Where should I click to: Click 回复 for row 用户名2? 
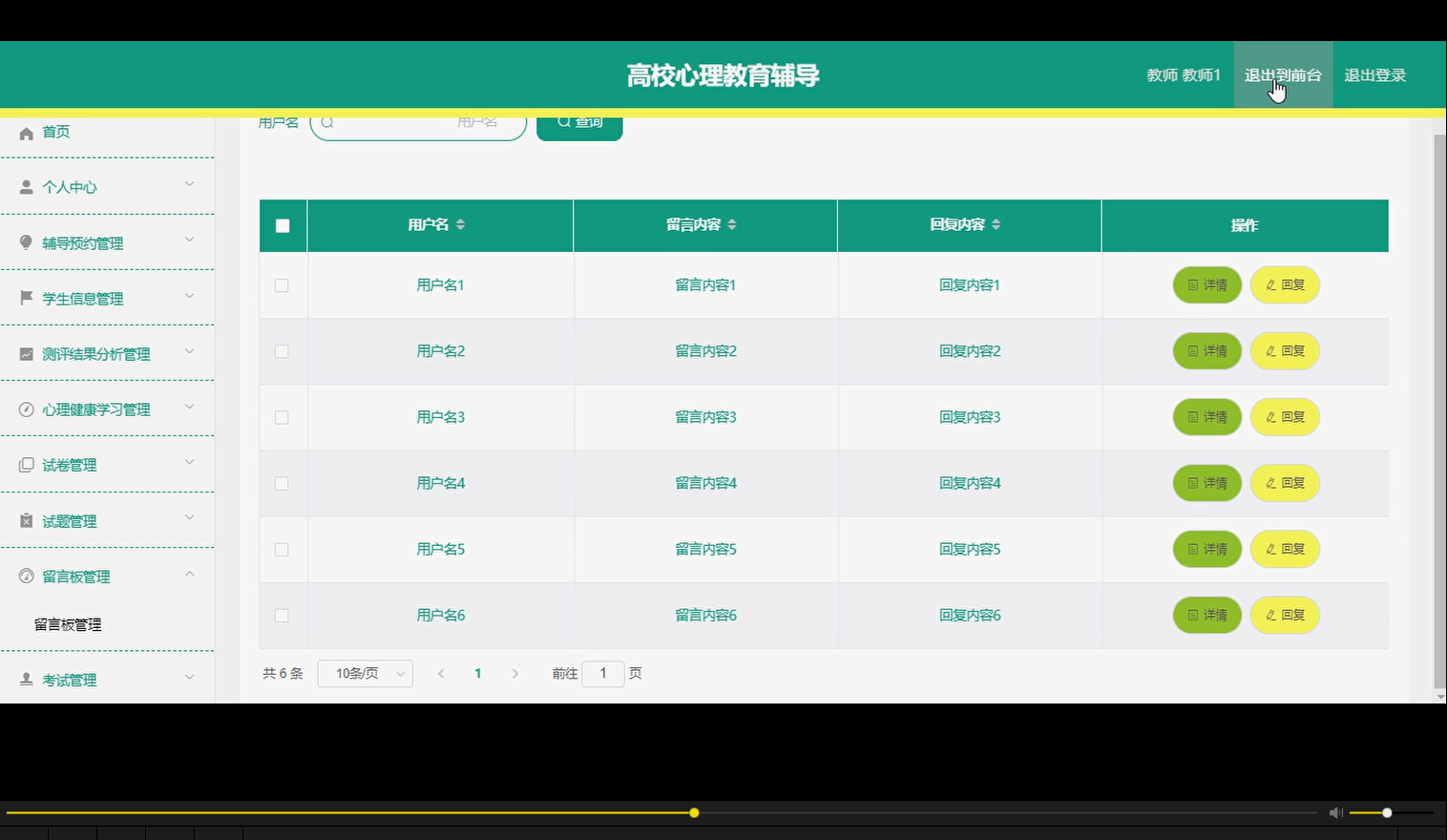click(x=1285, y=351)
